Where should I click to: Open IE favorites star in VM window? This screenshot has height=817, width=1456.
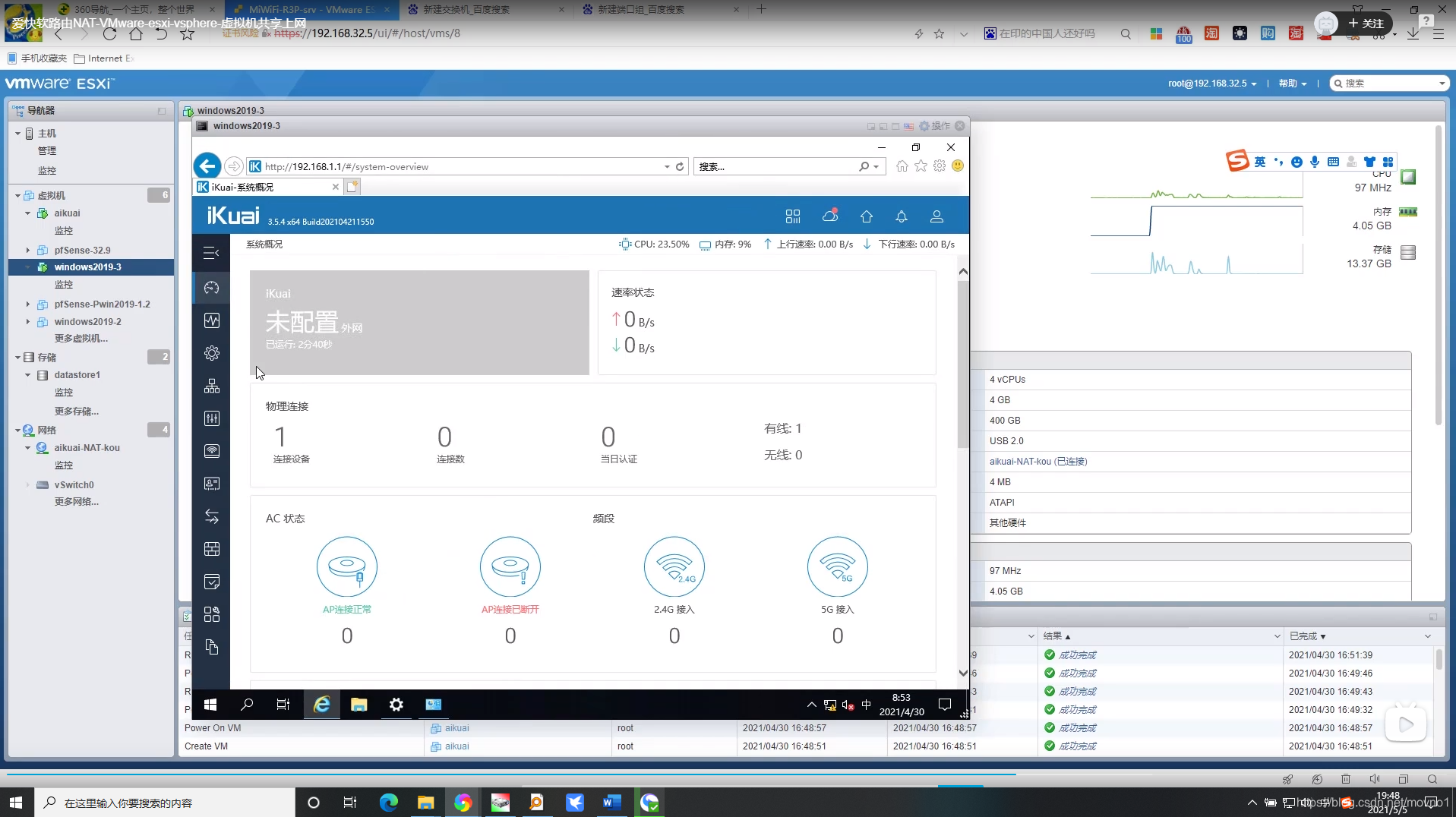point(921,166)
